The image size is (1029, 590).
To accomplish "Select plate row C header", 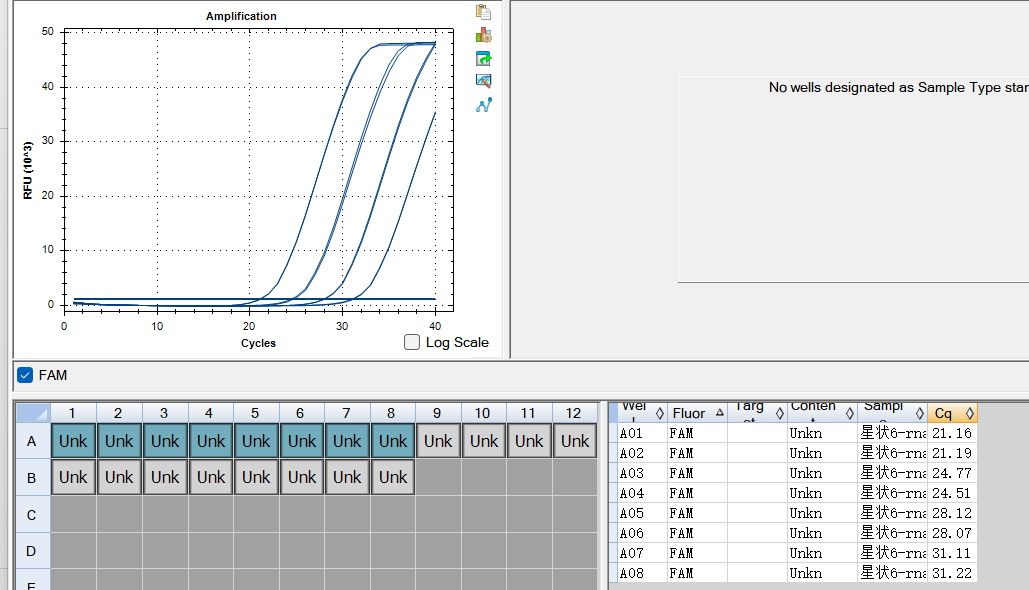I will (x=32, y=515).
